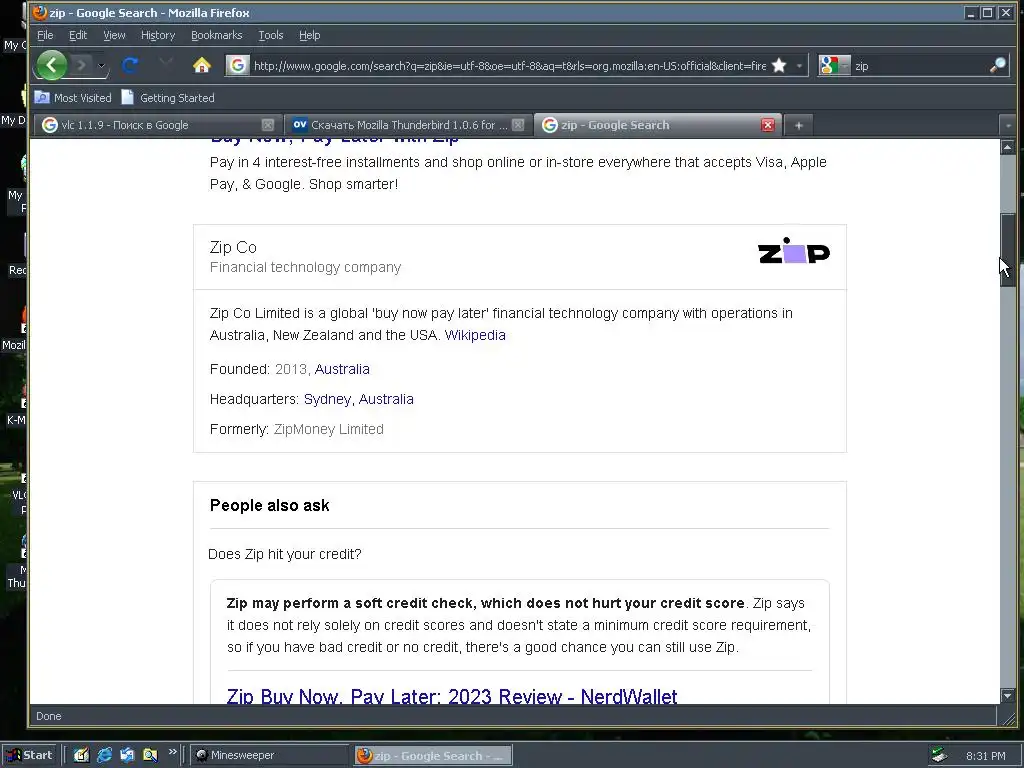Click the 'People also ask' heading

tap(269, 505)
